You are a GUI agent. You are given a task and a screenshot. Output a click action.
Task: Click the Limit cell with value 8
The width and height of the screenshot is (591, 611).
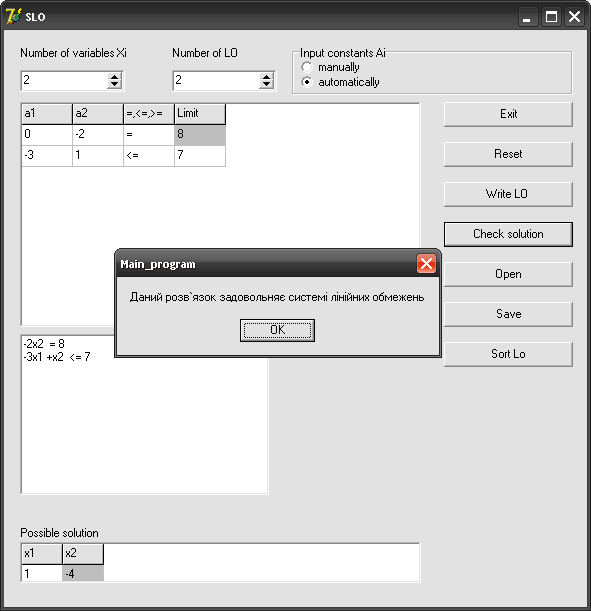pos(200,135)
